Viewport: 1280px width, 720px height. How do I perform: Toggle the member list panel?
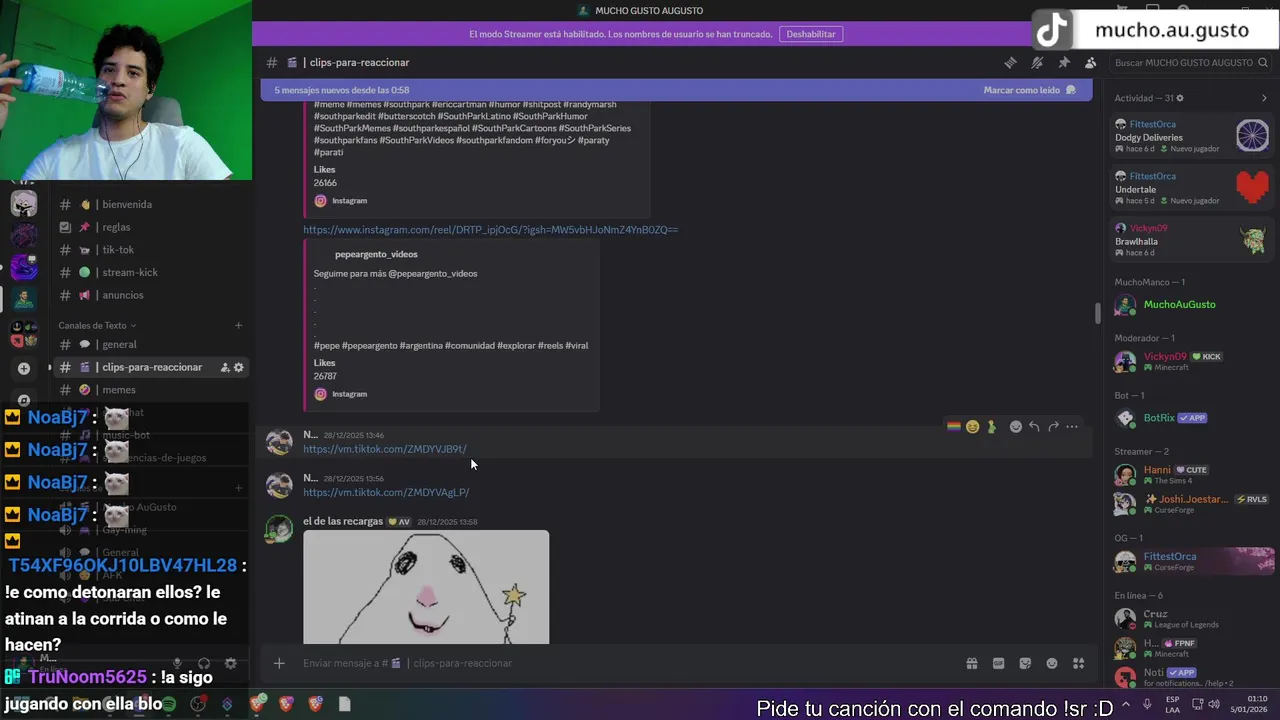click(x=1090, y=62)
